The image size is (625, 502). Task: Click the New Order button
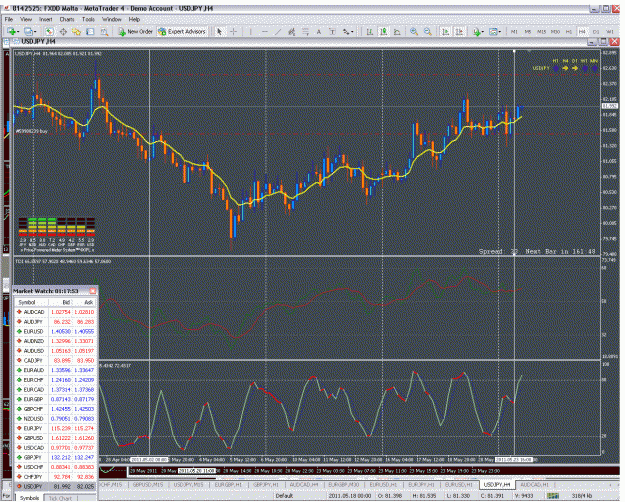click(x=136, y=31)
